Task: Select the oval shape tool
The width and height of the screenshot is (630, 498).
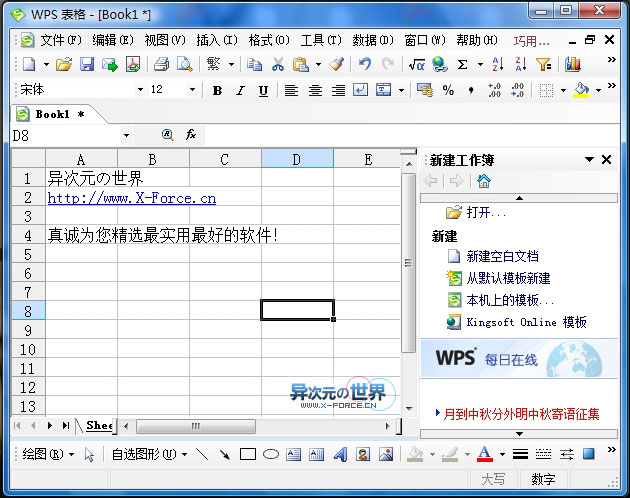Action: click(271, 455)
